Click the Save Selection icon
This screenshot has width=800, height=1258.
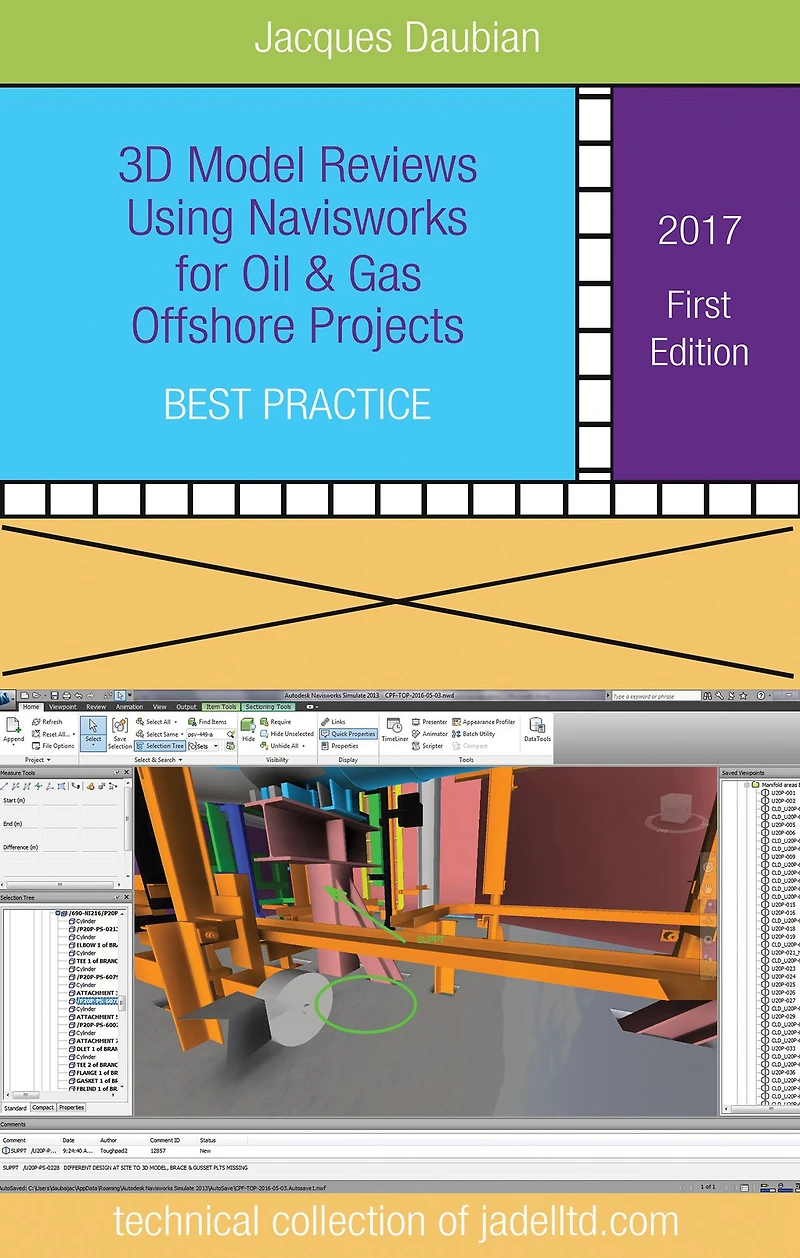pos(119,732)
